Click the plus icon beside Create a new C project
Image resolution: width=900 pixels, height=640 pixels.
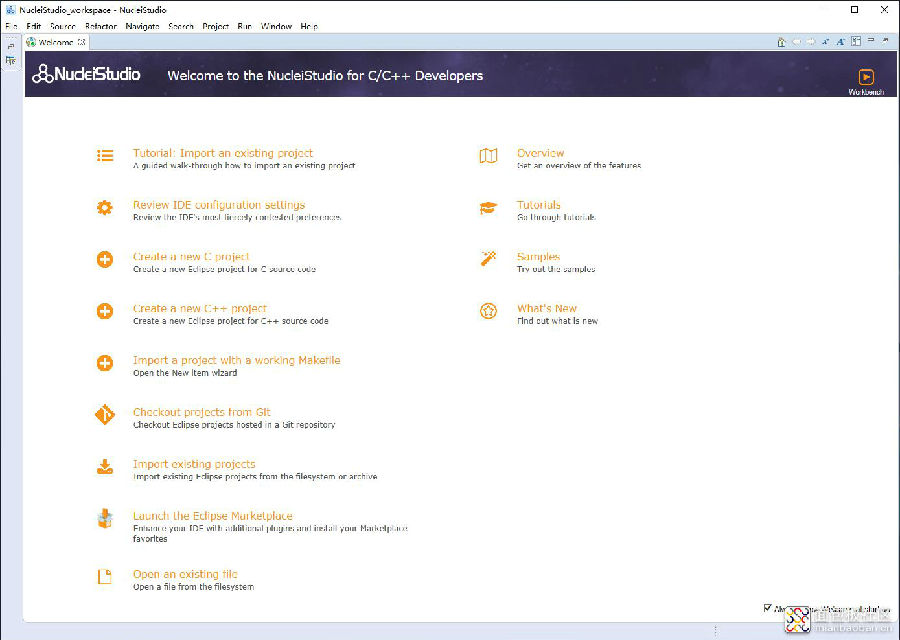pos(104,259)
